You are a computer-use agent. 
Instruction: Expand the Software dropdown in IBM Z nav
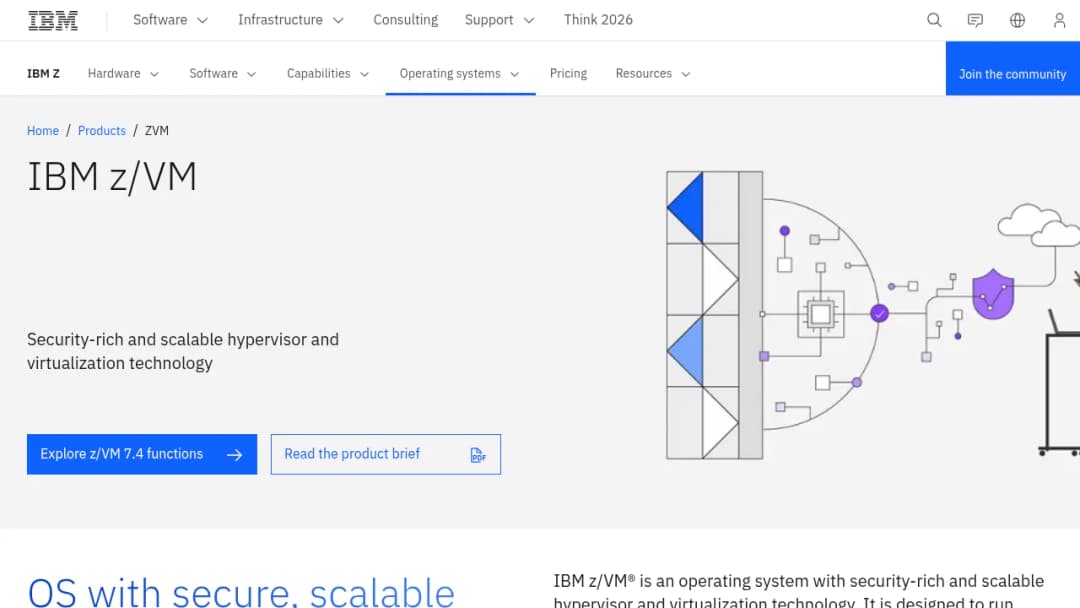click(222, 74)
